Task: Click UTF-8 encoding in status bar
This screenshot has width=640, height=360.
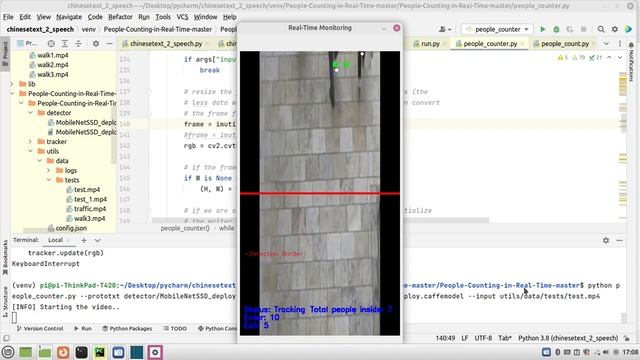Action: [483, 338]
